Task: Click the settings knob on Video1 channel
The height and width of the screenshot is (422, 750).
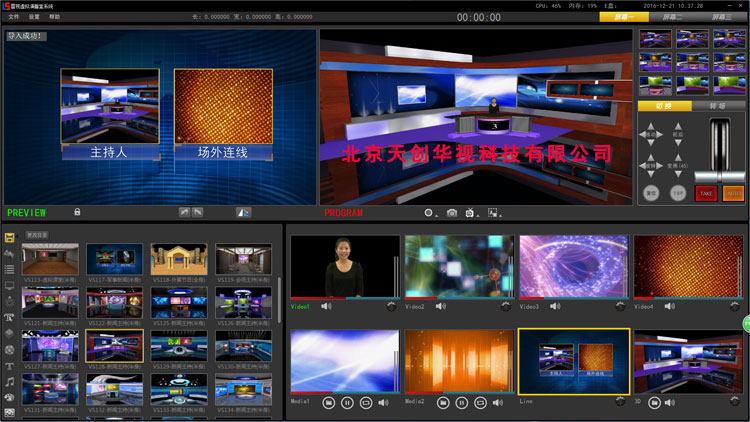Action: (391, 305)
